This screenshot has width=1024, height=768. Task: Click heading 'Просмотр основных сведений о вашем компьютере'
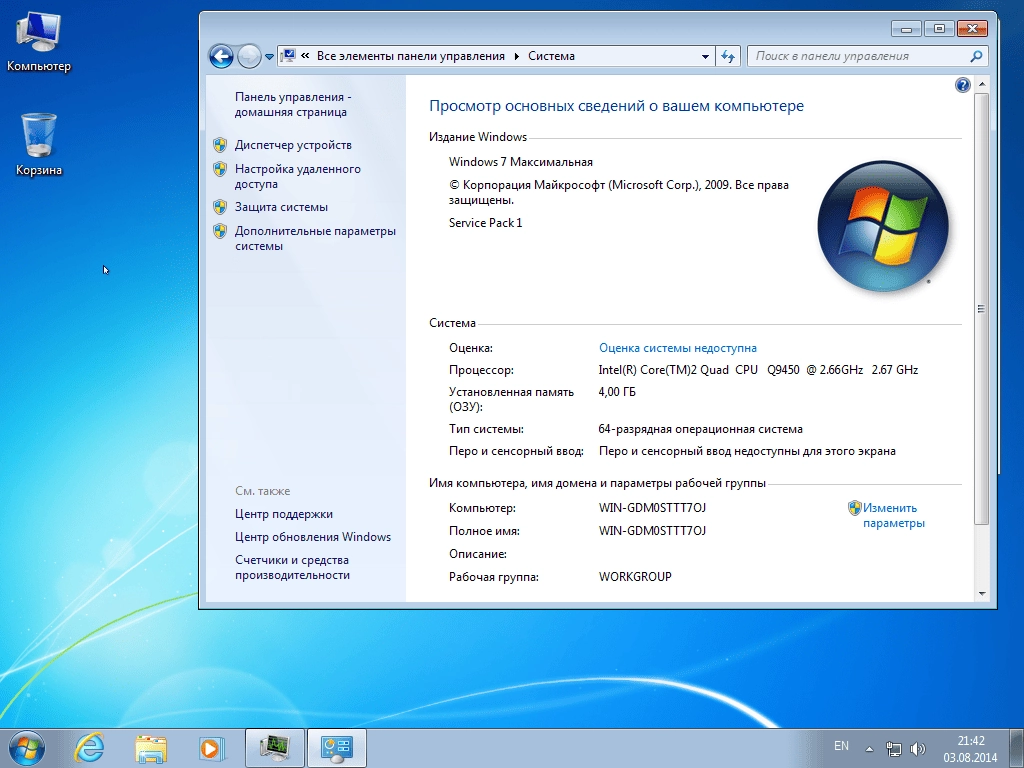[616, 106]
